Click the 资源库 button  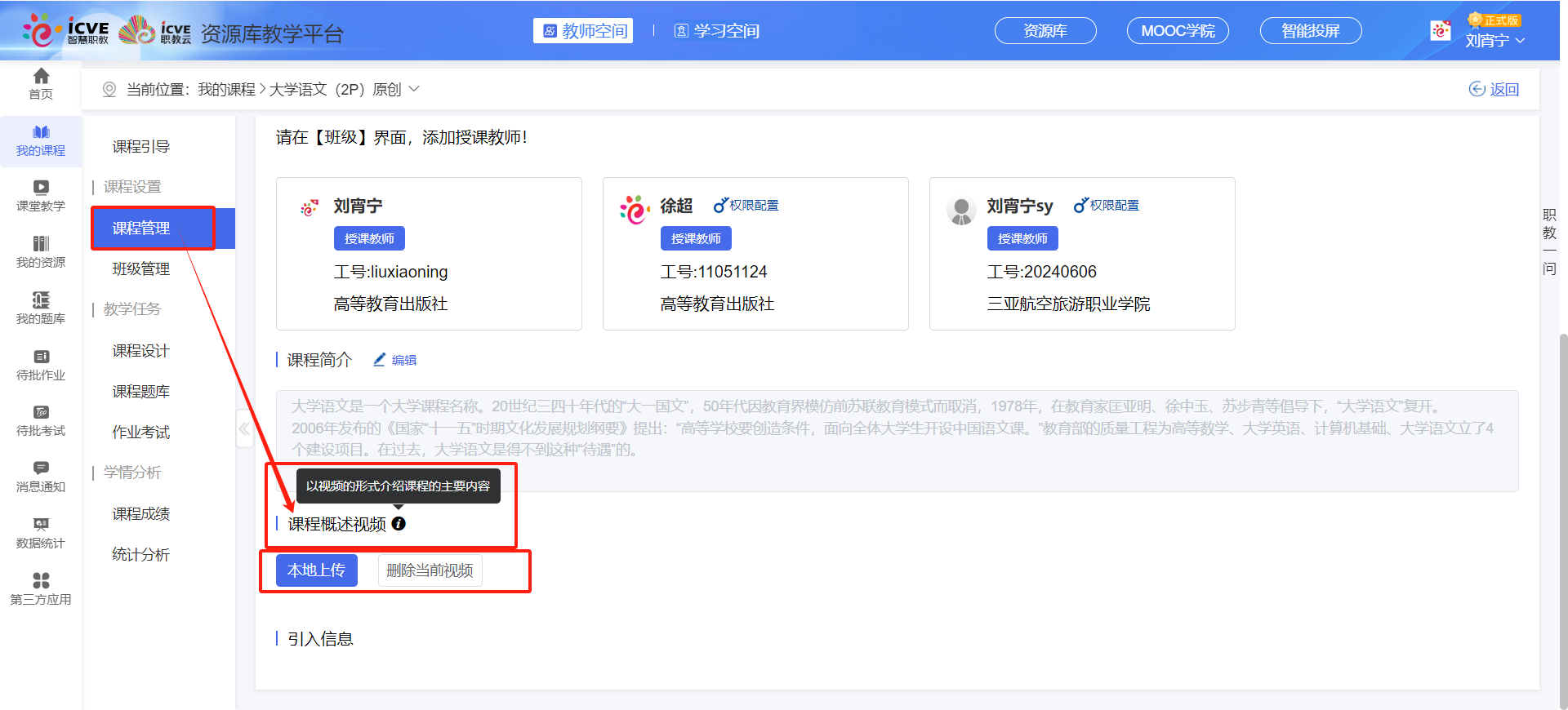point(1045,31)
